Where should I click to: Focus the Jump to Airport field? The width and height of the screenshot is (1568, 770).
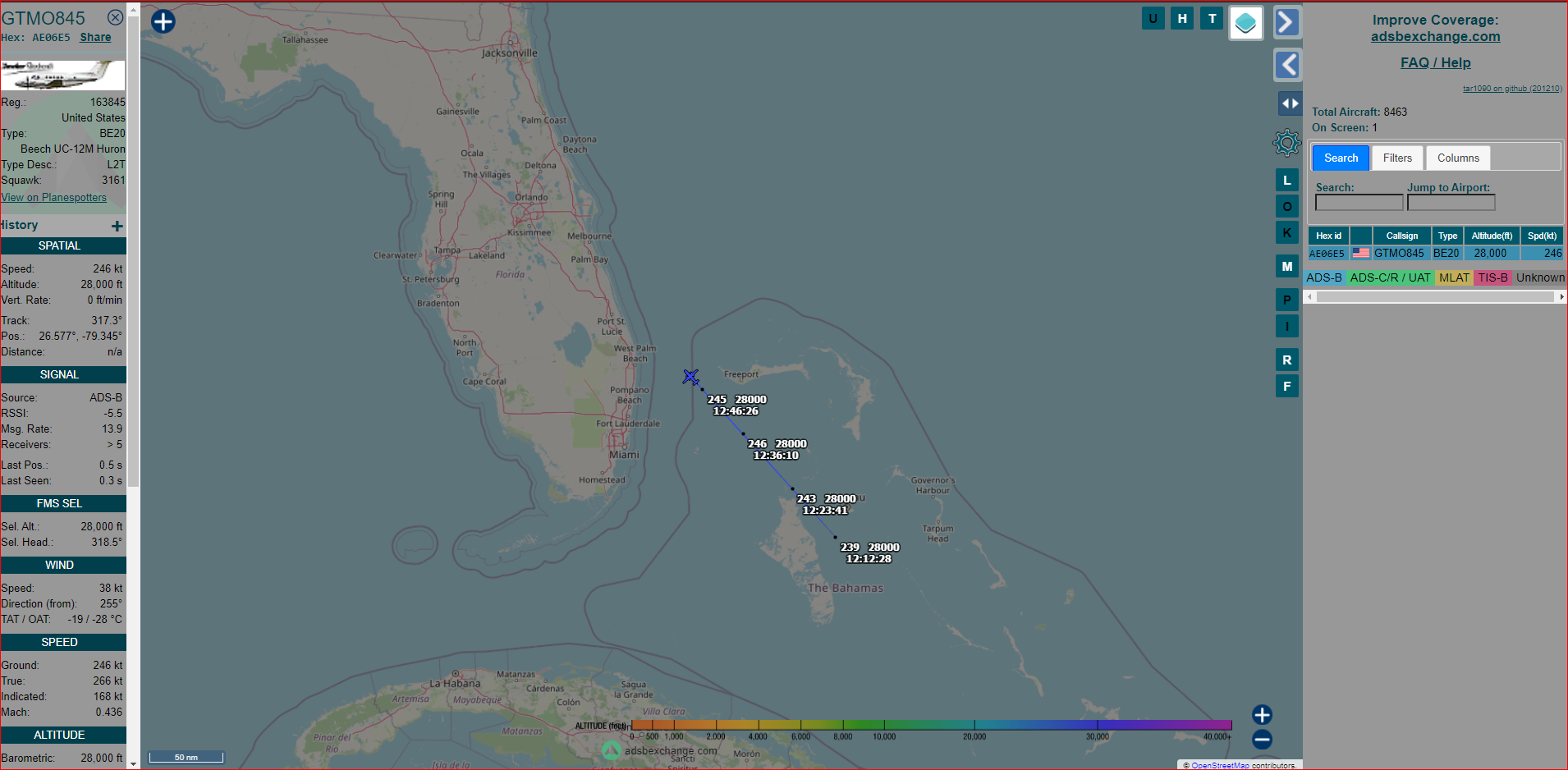coord(1451,202)
